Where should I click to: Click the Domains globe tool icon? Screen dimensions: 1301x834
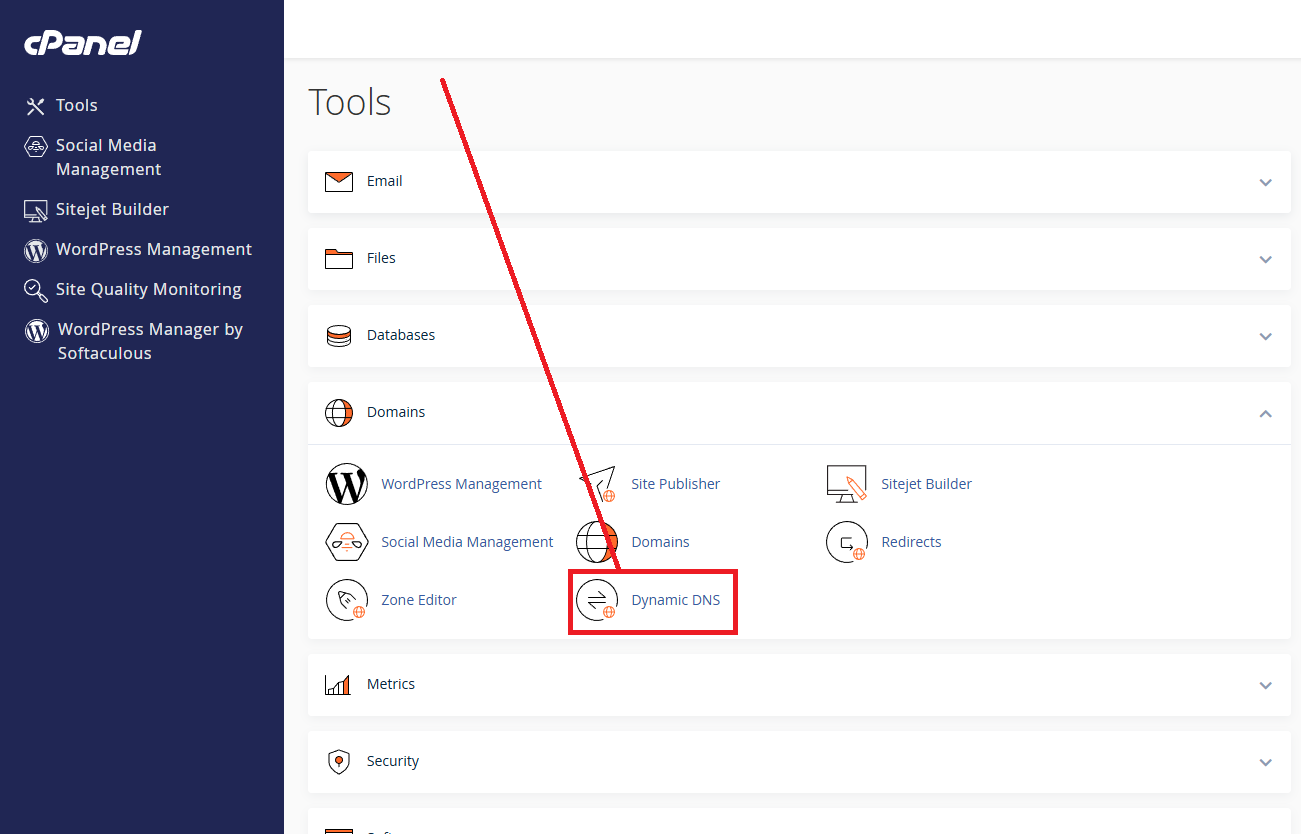click(x=597, y=542)
